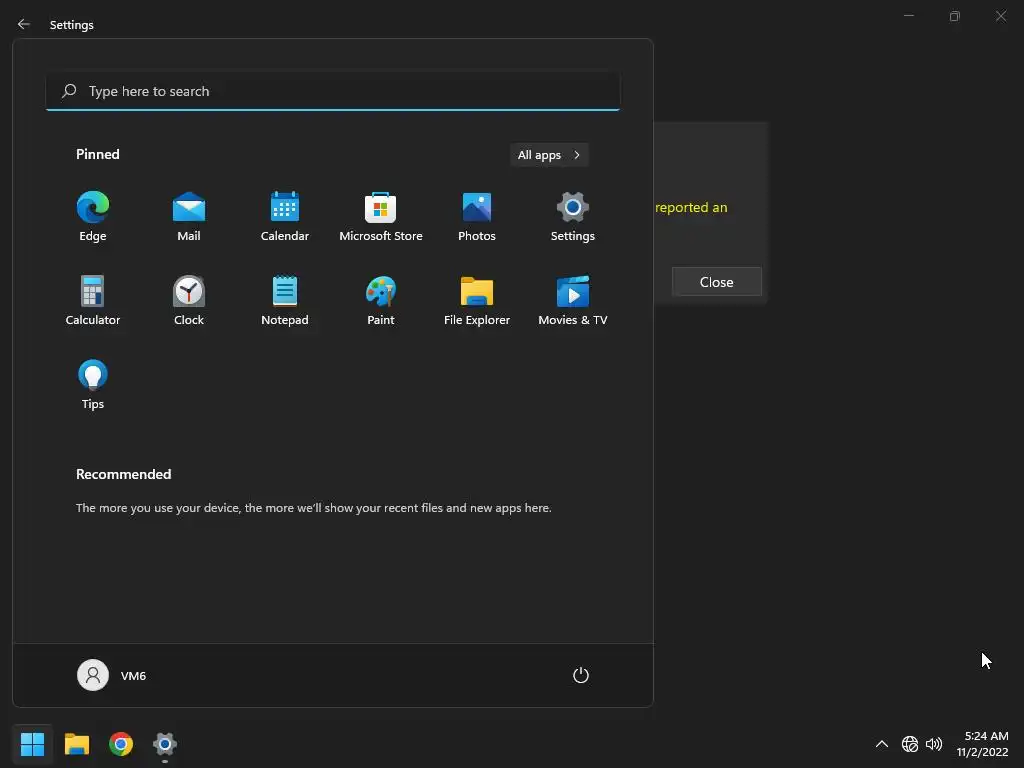1024x768 pixels.
Task: Open Microsoft Store
Action: pos(381,216)
